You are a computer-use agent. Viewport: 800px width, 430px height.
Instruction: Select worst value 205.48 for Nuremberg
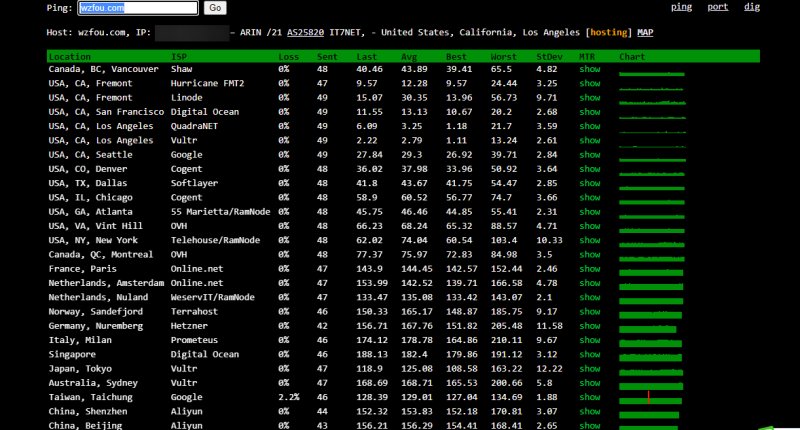pyautogui.click(x=506, y=326)
